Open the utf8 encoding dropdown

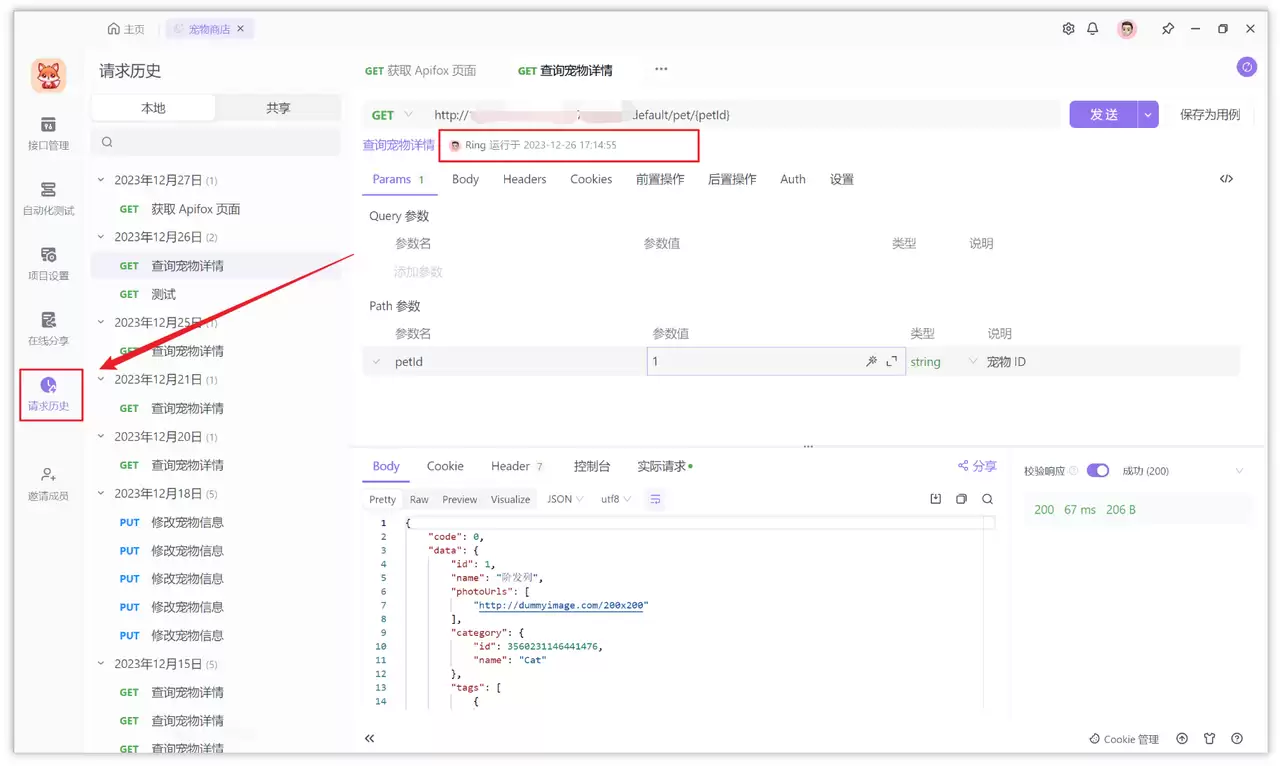pos(615,499)
